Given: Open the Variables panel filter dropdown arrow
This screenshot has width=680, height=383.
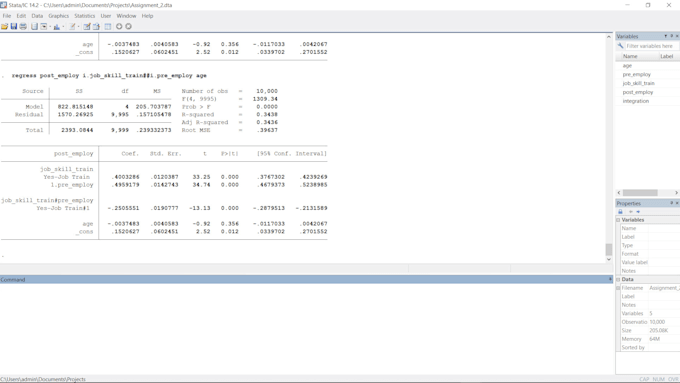Looking at the screenshot, I should coord(666,36).
